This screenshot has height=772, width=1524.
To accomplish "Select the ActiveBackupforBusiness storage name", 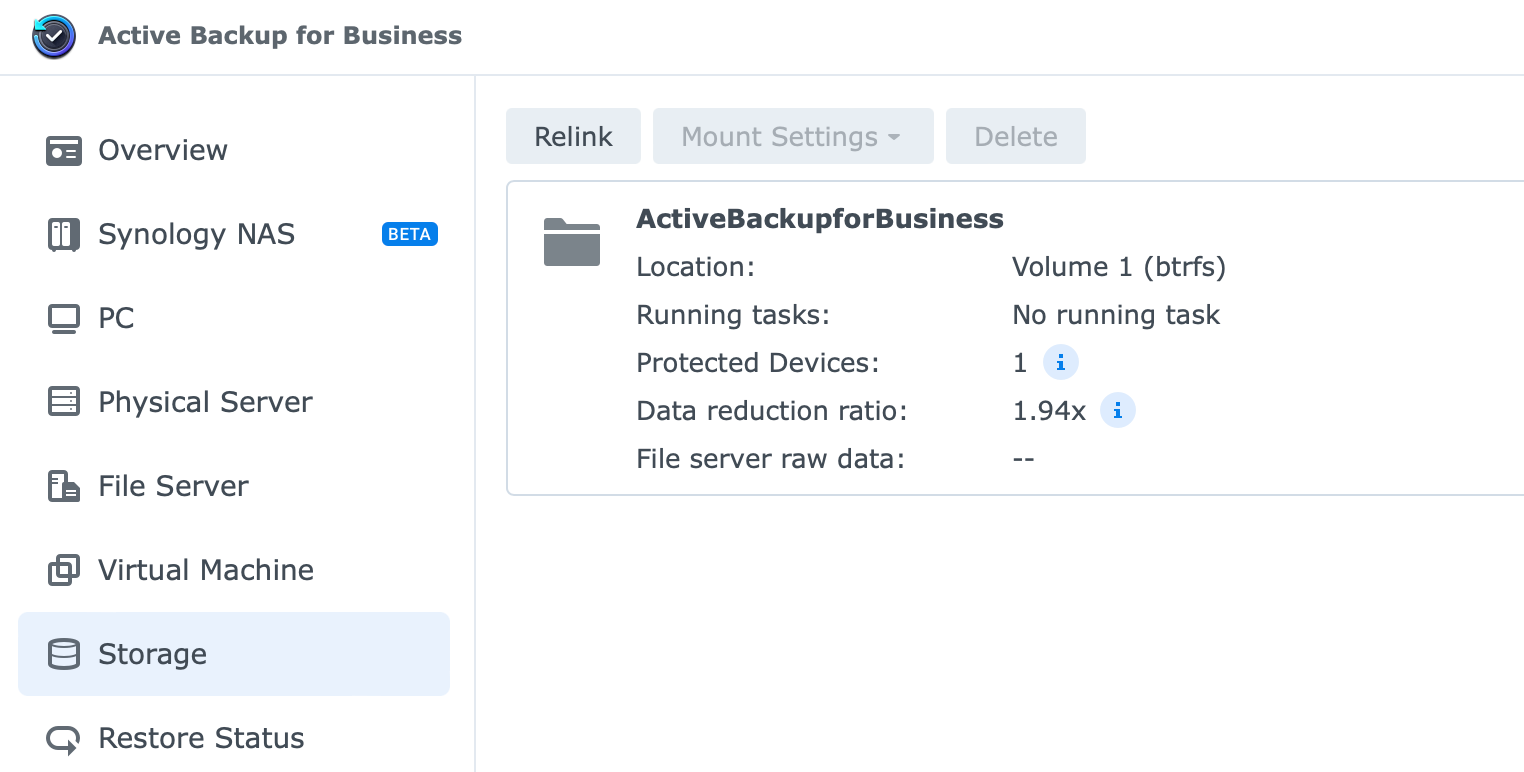I will [x=820, y=219].
